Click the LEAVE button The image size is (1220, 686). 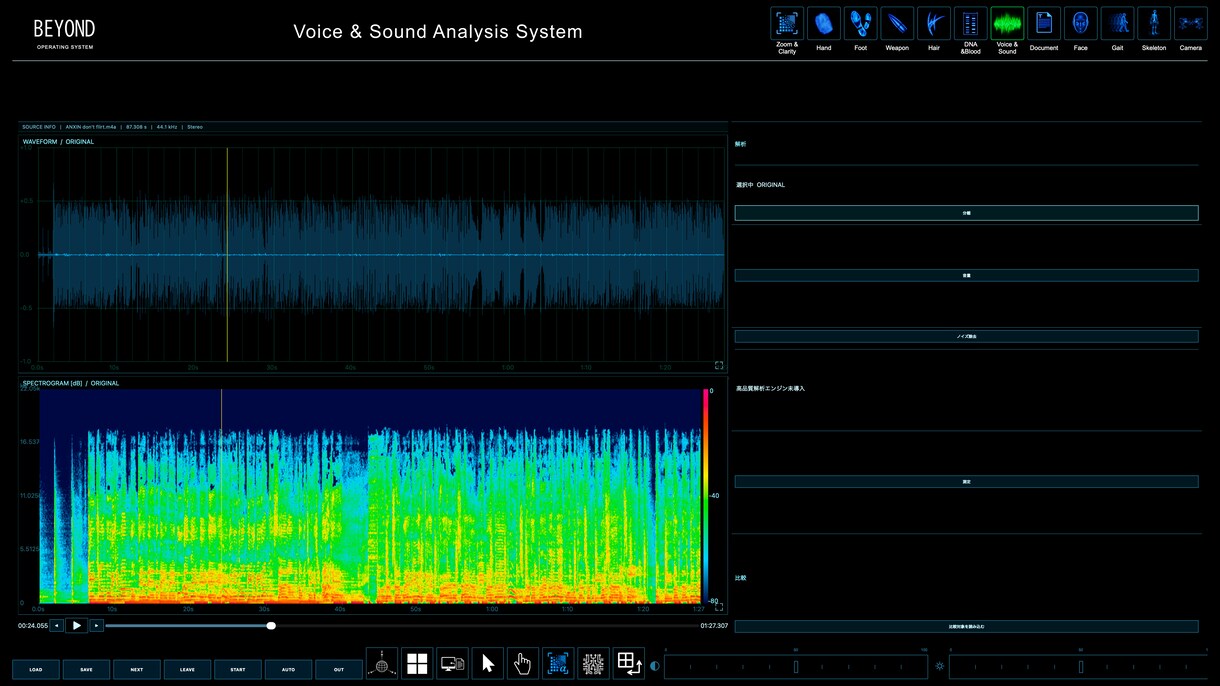click(x=187, y=670)
